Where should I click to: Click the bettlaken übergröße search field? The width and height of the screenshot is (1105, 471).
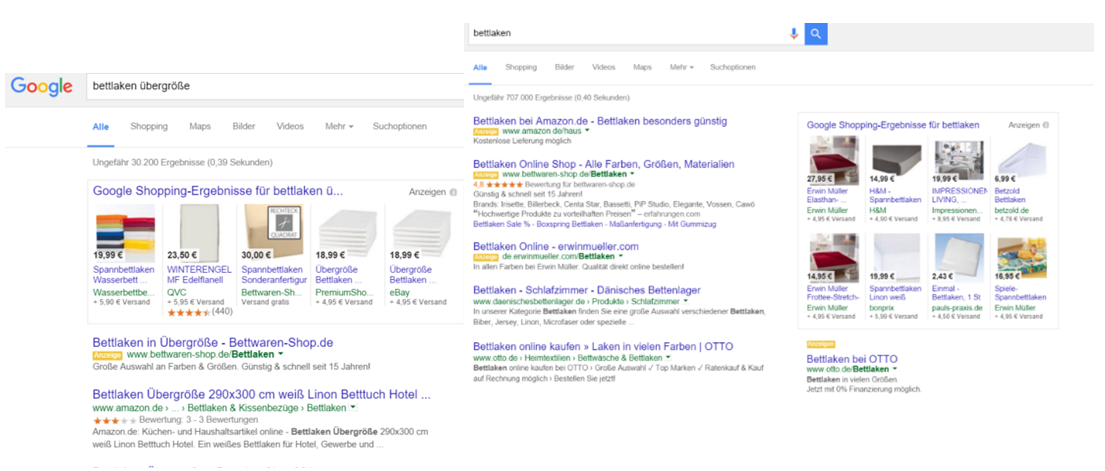[x=275, y=86]
